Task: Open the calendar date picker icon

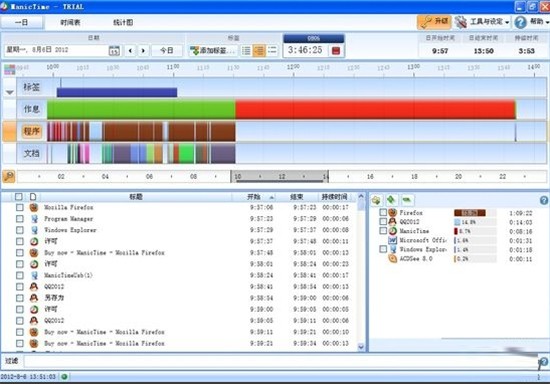Action: (x=114, y=51)
